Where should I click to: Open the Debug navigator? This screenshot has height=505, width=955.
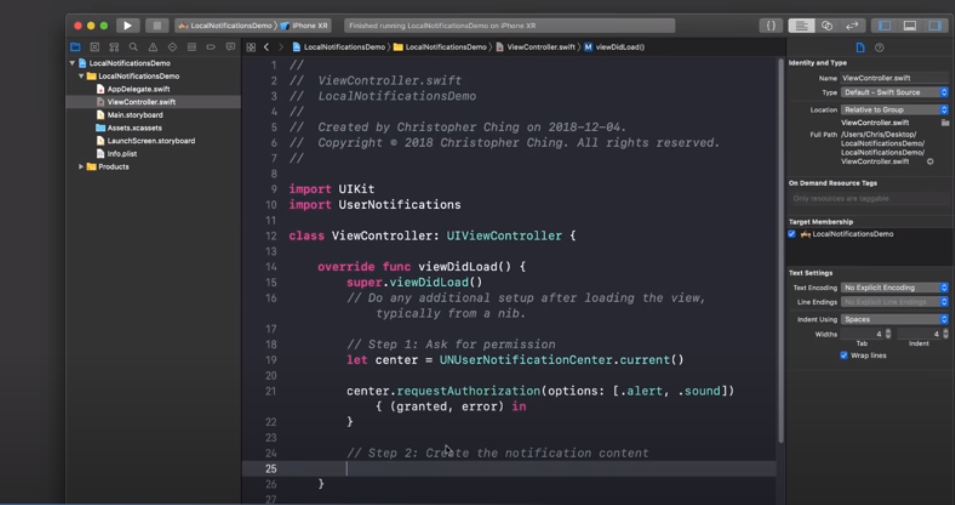pyautogui.click(x=192, y=47)
